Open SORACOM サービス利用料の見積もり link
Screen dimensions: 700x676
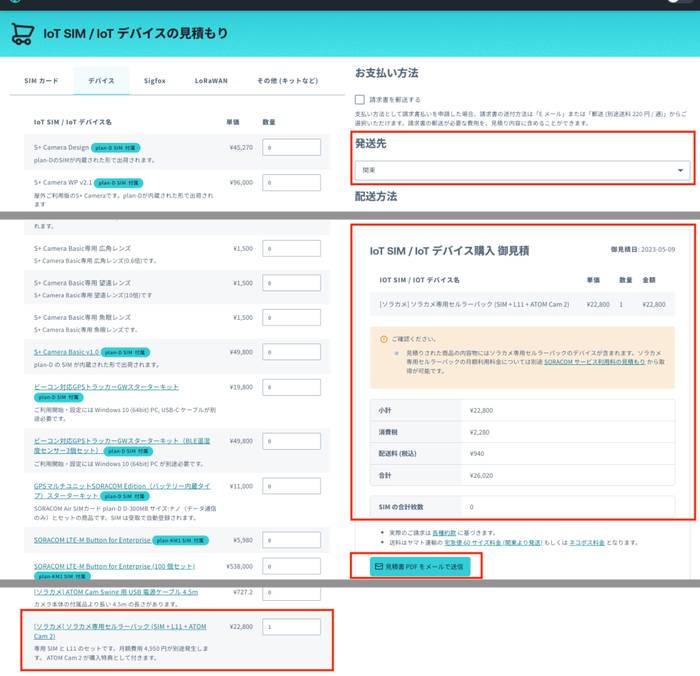click(x=595, y=362)
